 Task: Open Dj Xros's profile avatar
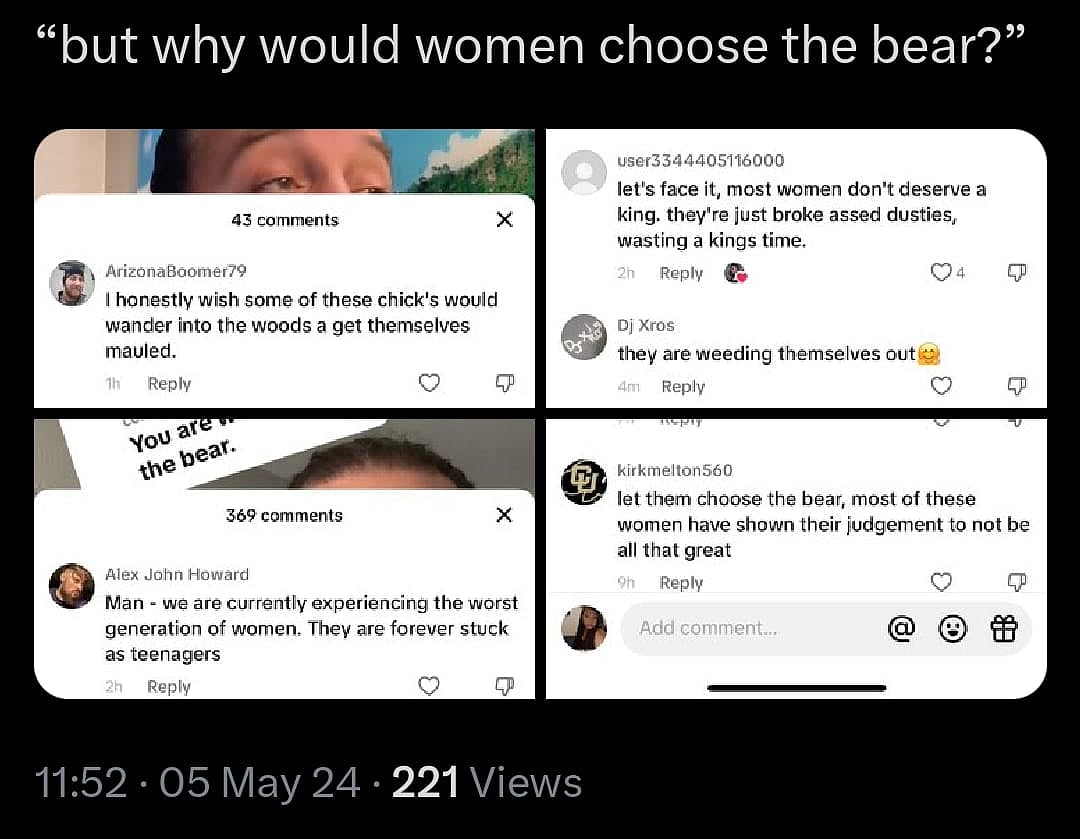584,340
